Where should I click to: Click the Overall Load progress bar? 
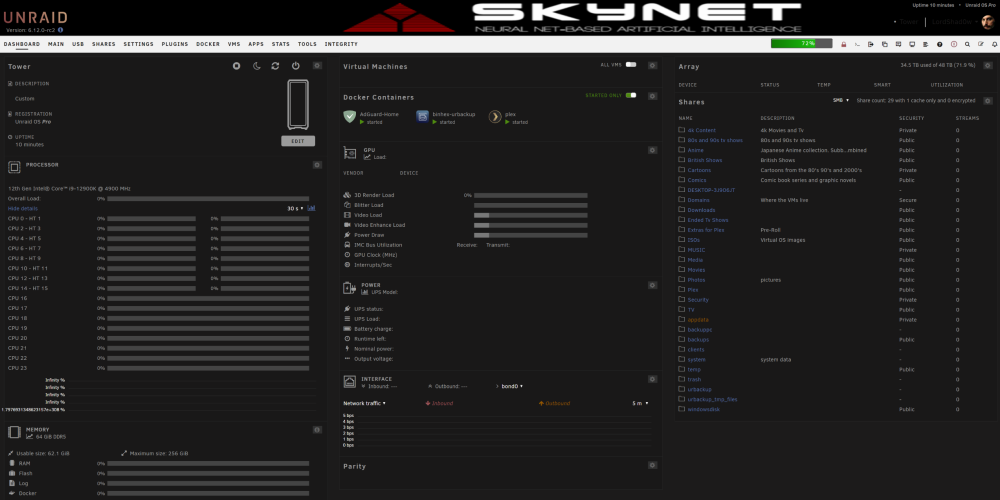point(208,198)
